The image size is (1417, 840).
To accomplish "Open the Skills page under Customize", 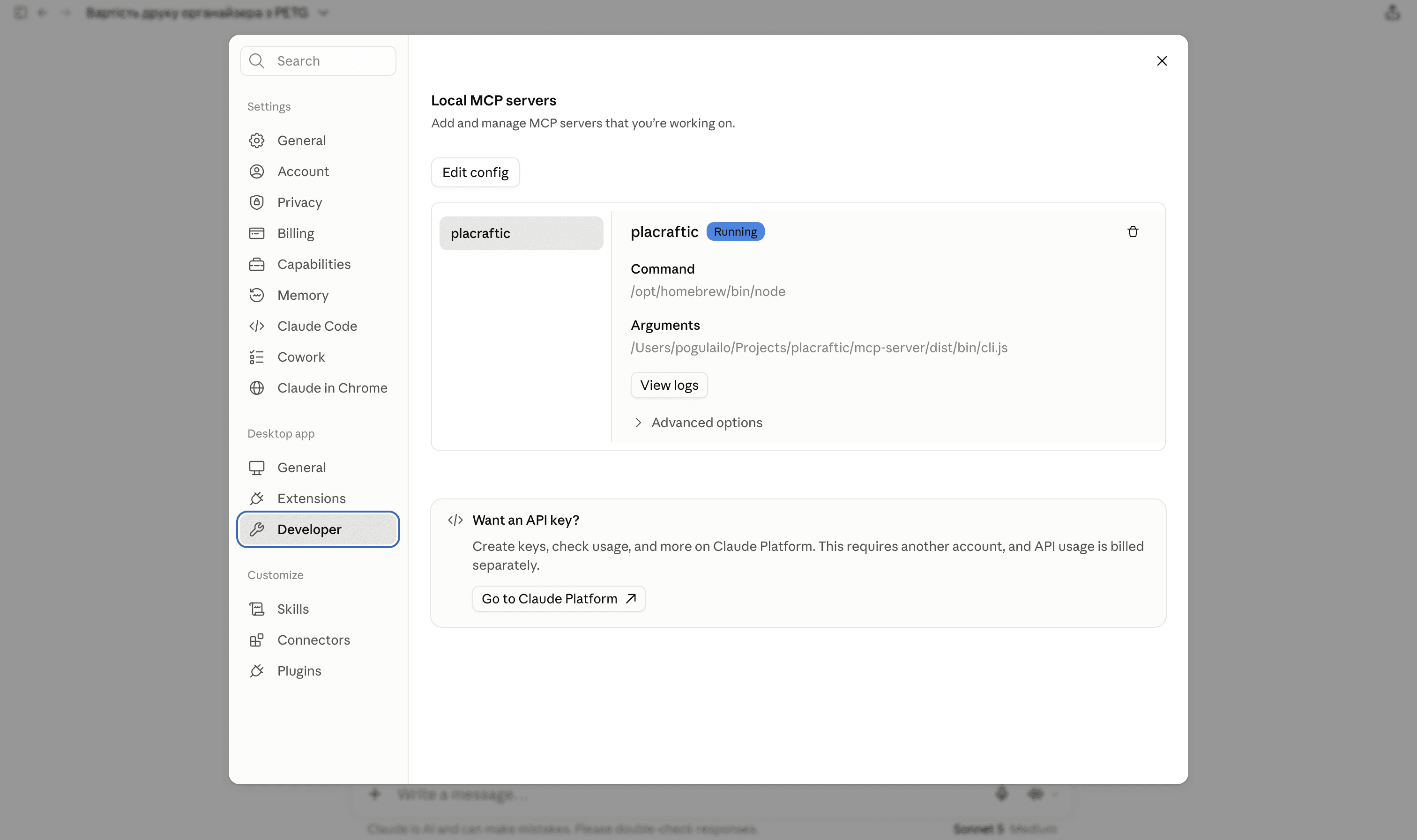I will point(318,609).
